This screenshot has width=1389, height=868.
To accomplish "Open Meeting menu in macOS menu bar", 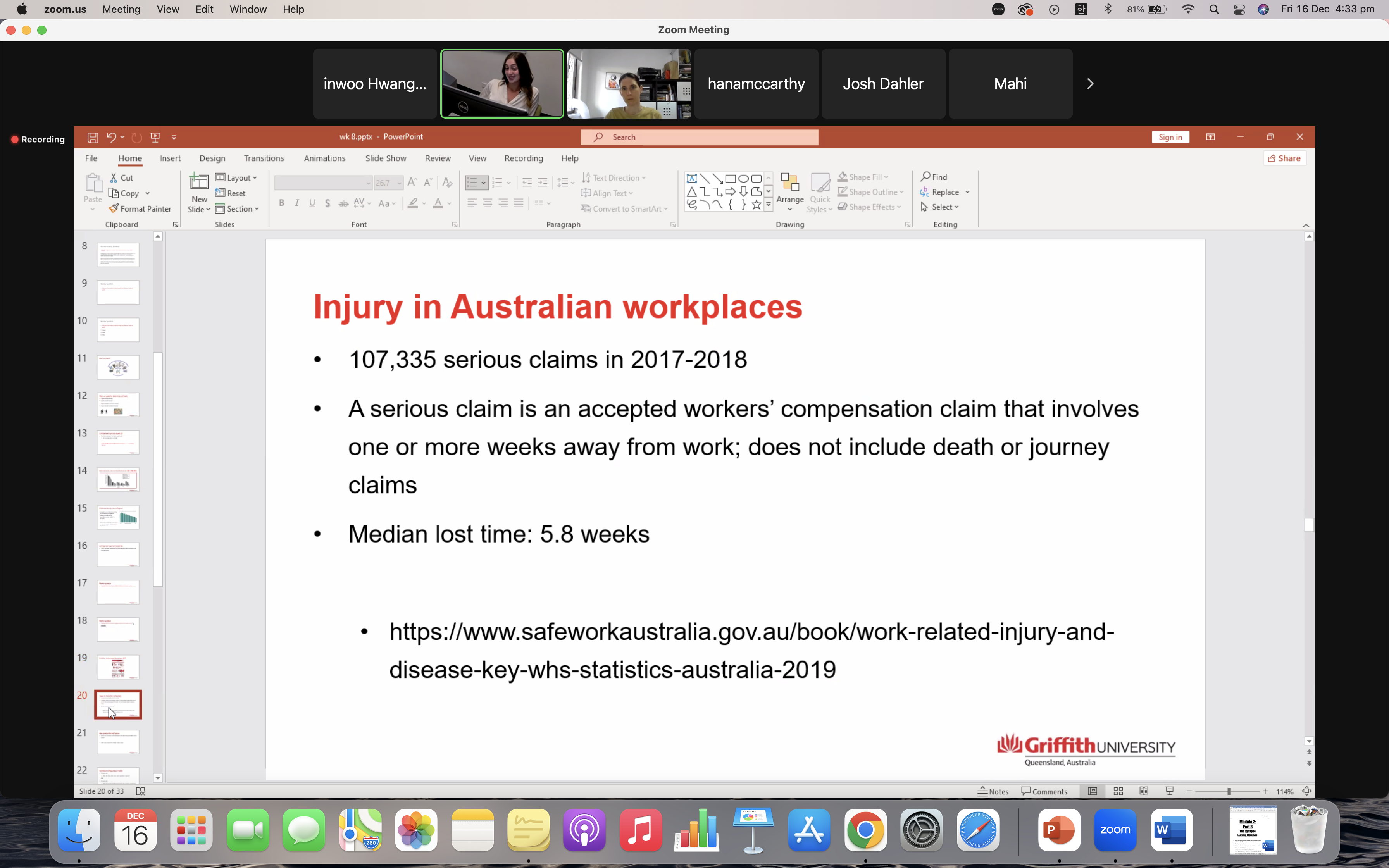I will click(x=121, y=9).
